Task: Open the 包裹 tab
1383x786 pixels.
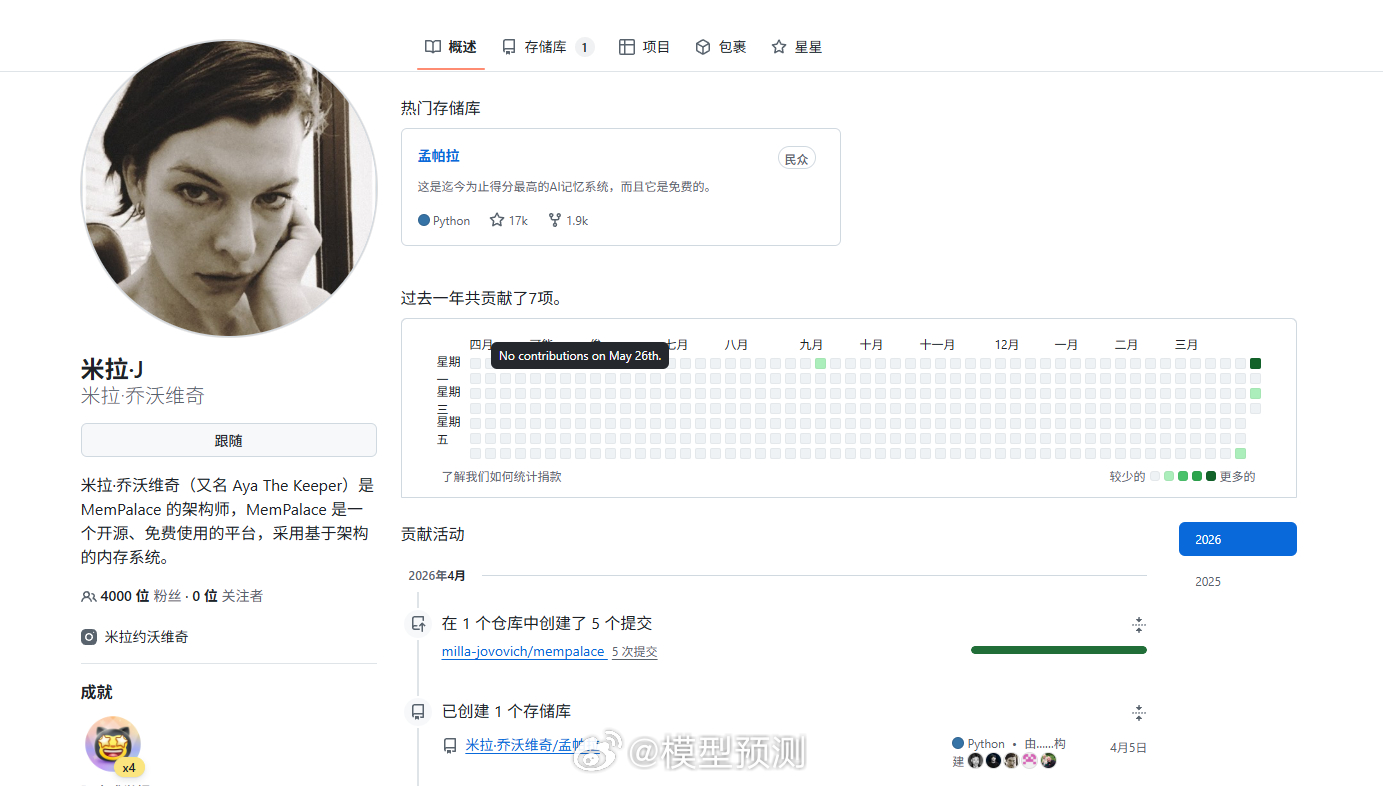Action: pos(721,46)
